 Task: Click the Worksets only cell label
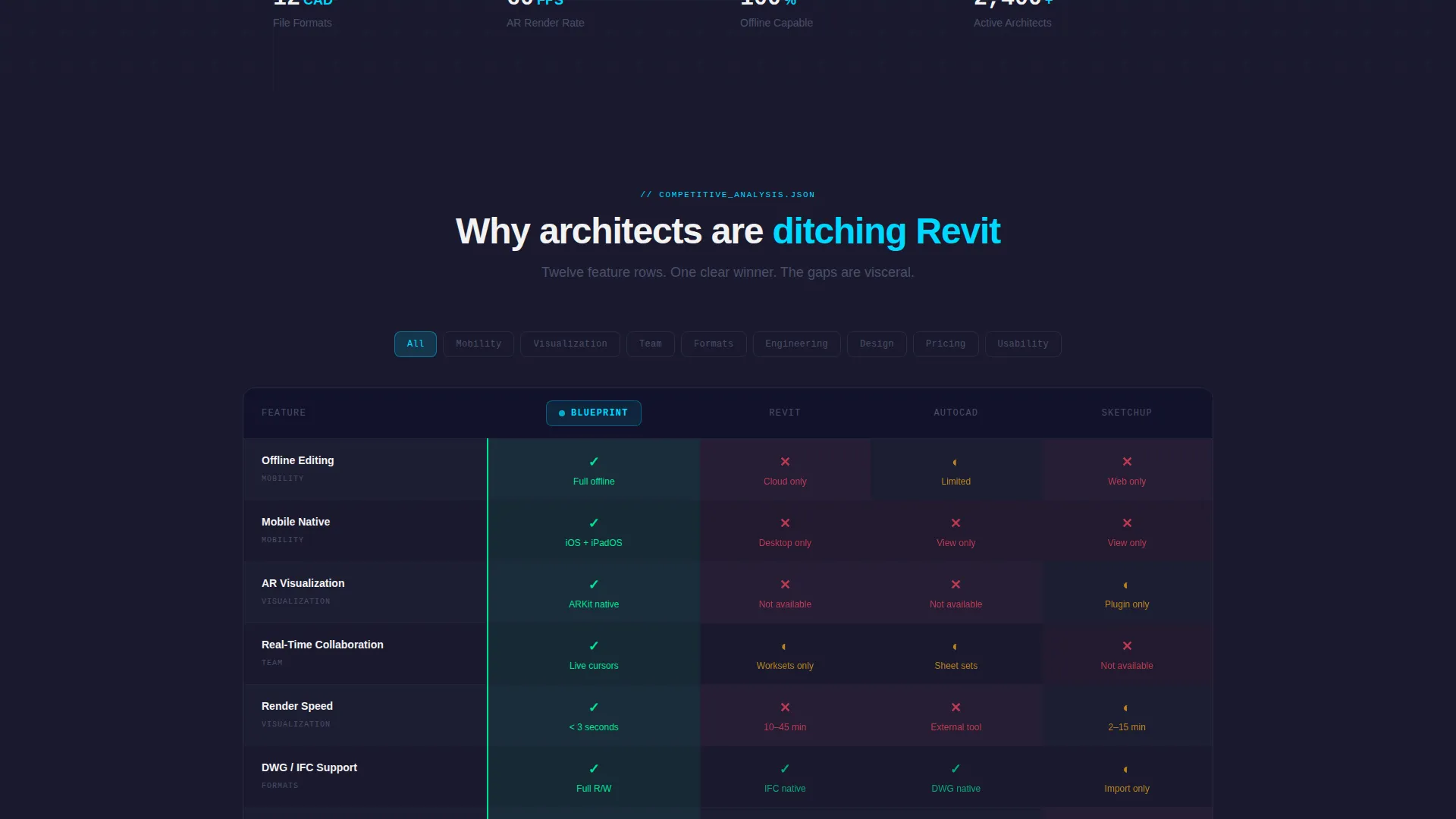point(785,667)
